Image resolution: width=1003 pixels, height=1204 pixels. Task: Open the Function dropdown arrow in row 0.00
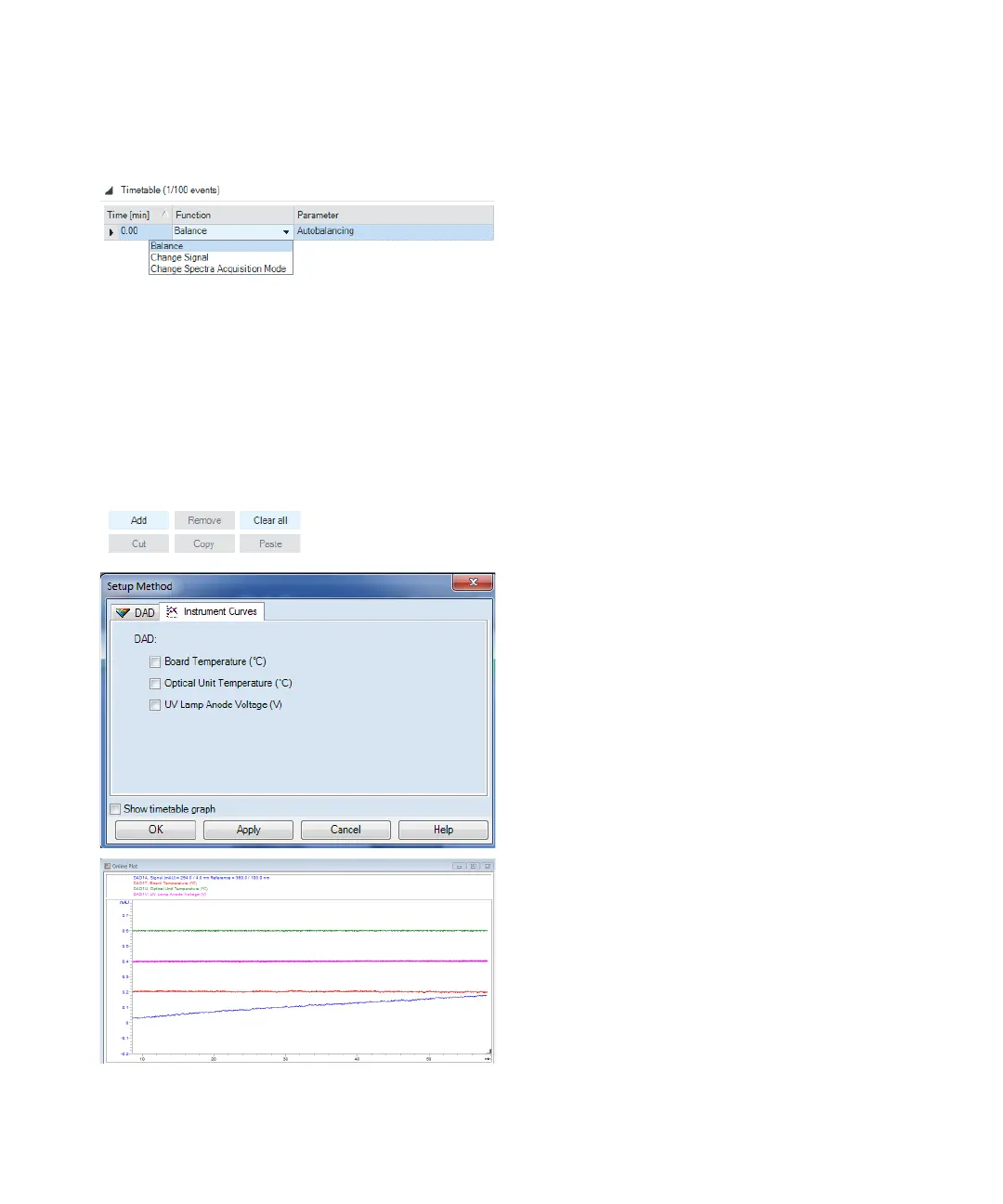pyautogui.click(x=286, y=231)
